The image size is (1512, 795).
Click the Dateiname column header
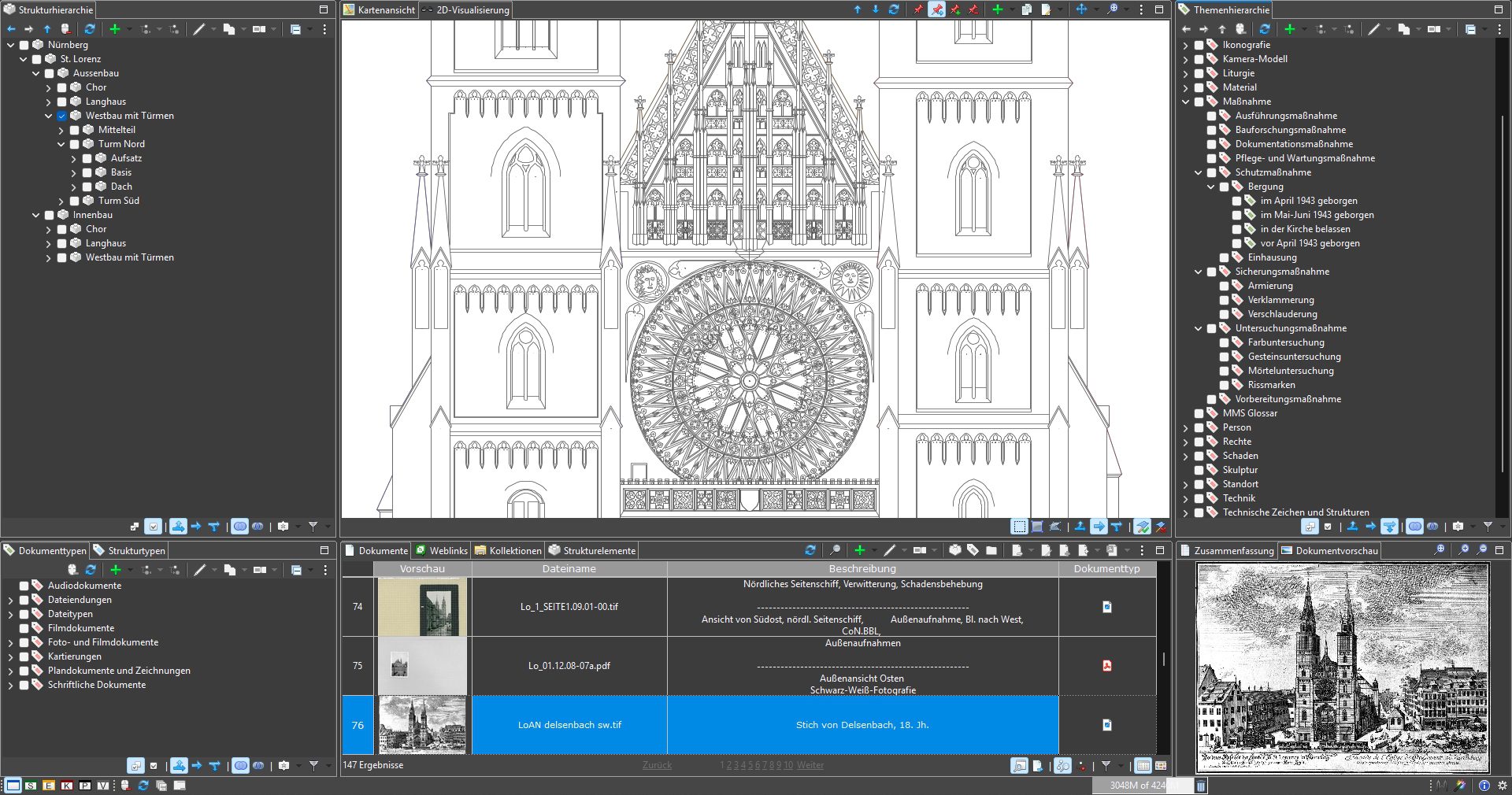click(569, 568)
